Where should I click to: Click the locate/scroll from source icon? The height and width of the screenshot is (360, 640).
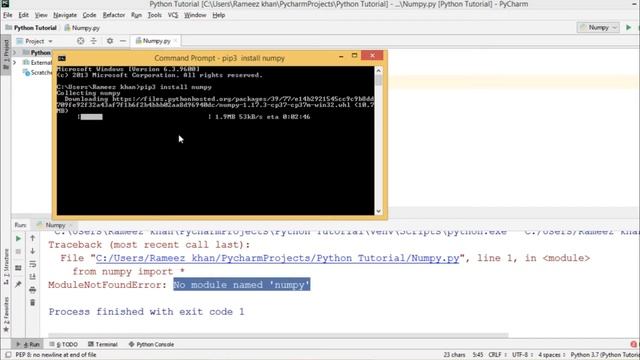tap(80, 41)
